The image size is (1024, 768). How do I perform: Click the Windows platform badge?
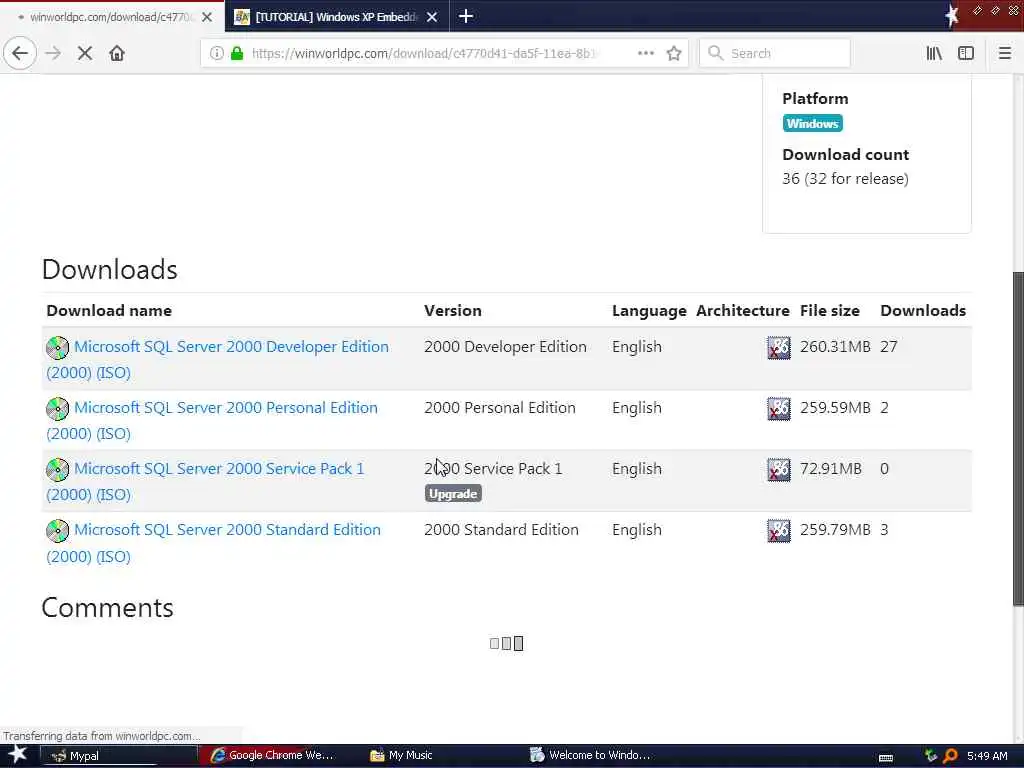coord(812,123)
